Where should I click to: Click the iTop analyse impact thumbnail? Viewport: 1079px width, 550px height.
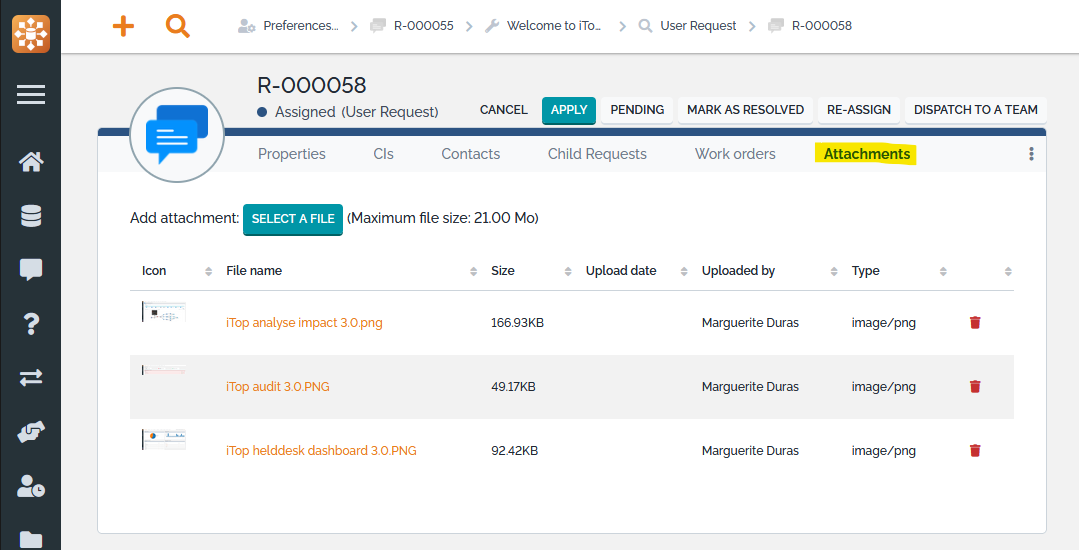[163, 312]
